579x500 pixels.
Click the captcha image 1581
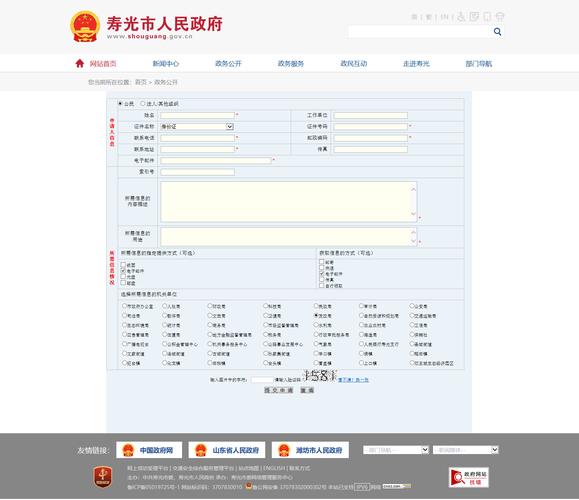pos(321,376)
